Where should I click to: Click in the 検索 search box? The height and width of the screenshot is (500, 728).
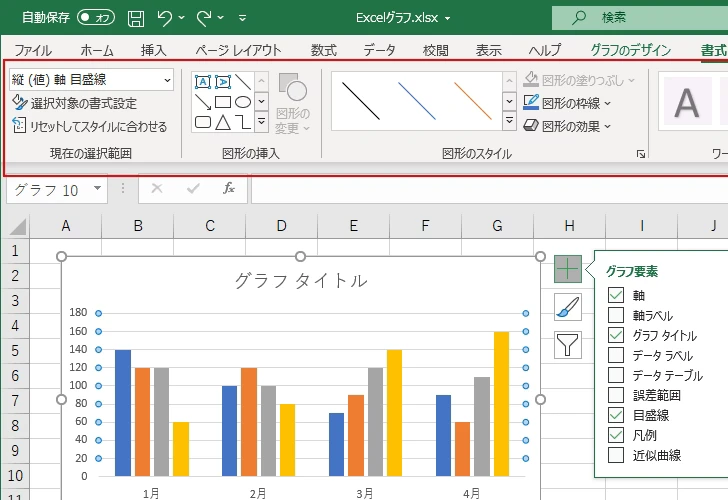[x=640, y=18]
